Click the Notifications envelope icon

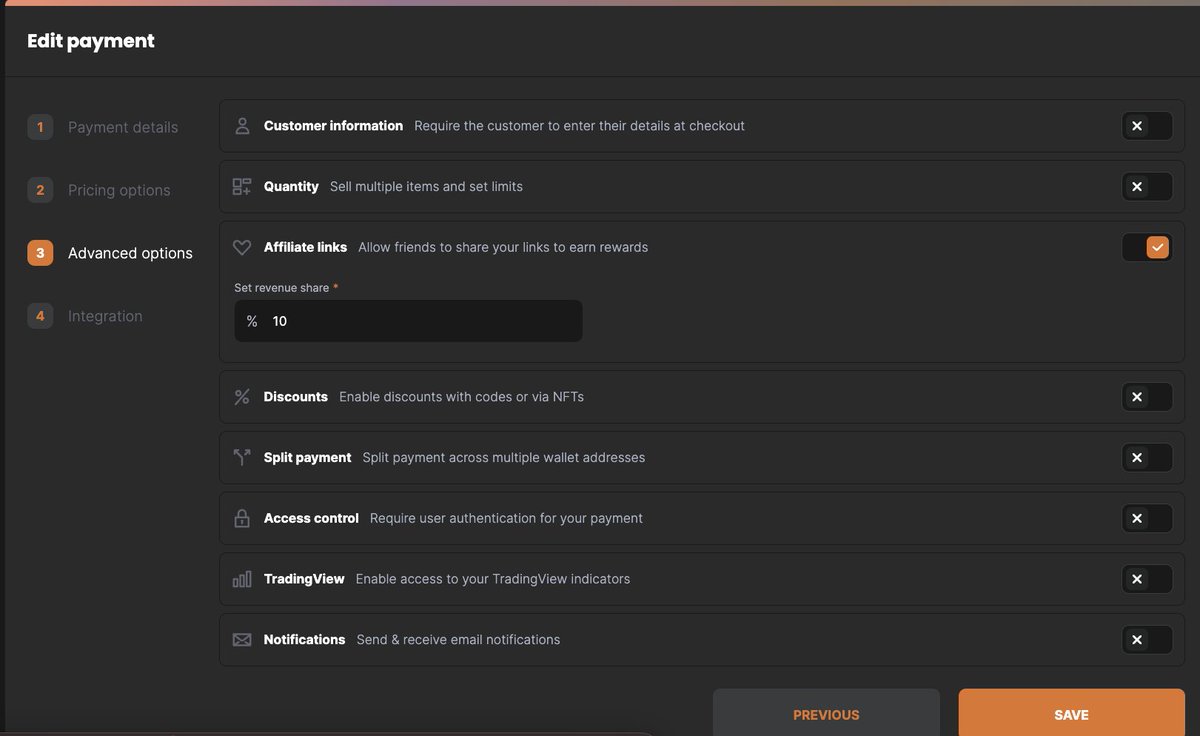[242, 640]
